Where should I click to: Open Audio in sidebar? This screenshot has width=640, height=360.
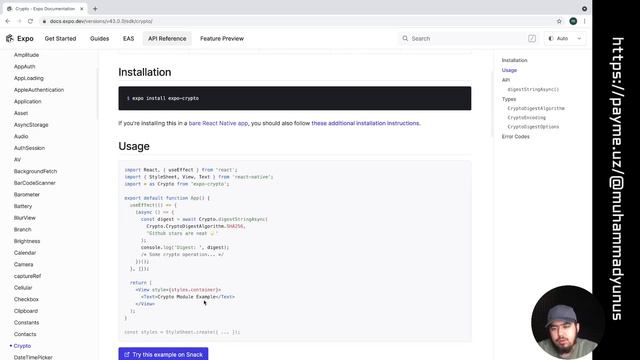(21, 136)
